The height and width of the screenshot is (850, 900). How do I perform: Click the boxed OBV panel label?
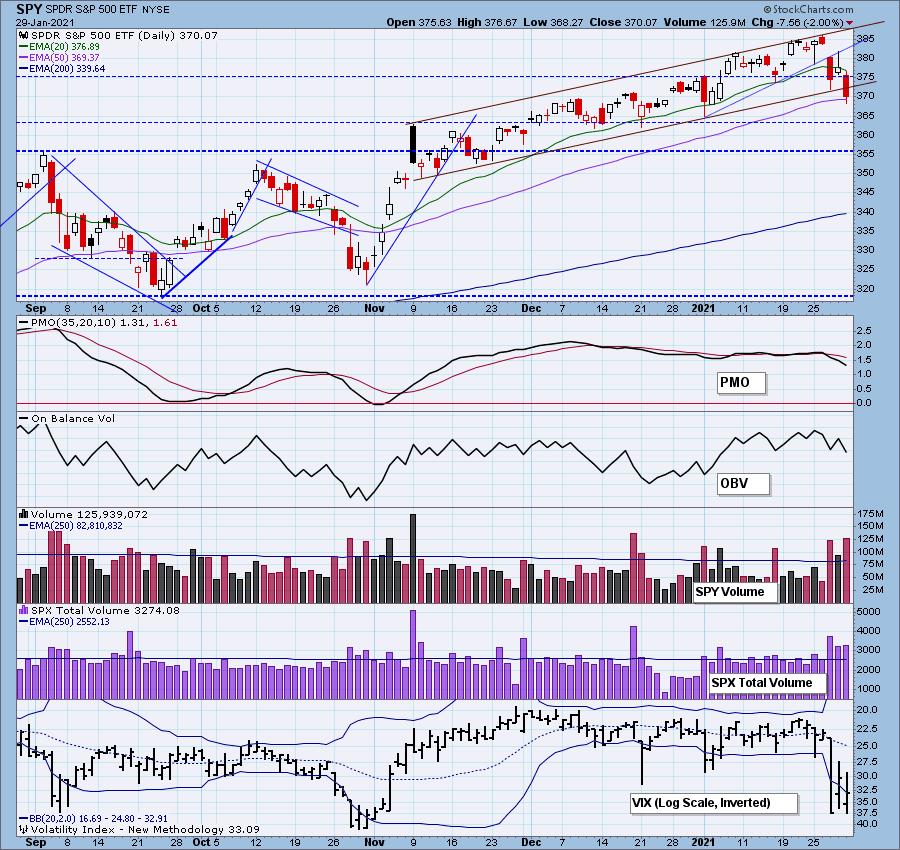(x=743, y=483)
